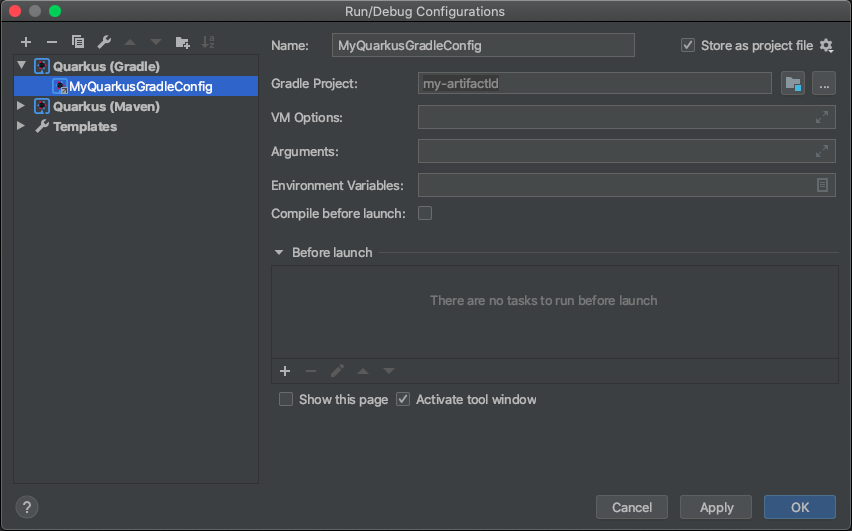The height and width of the screenshot is (531, 852).
Task: Select MyQuarkusGradleConfig in the tree
Action: [136, 86]
